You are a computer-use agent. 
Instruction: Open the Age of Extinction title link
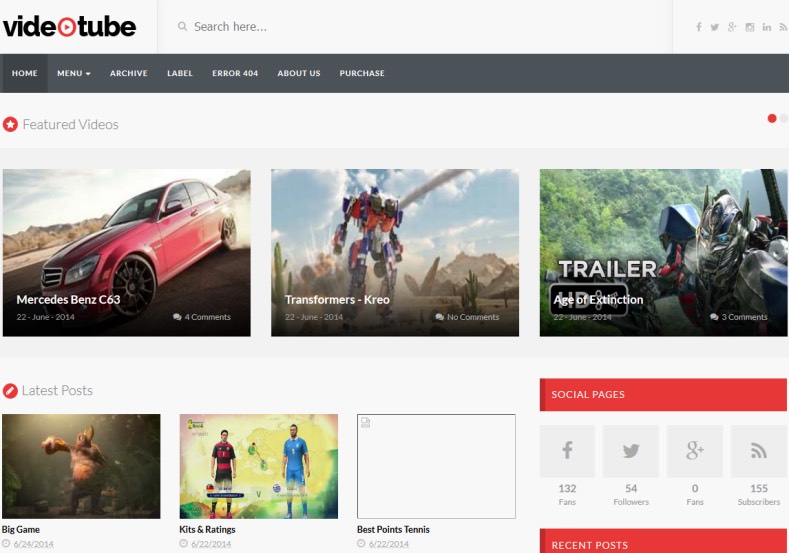coord(598,300)
